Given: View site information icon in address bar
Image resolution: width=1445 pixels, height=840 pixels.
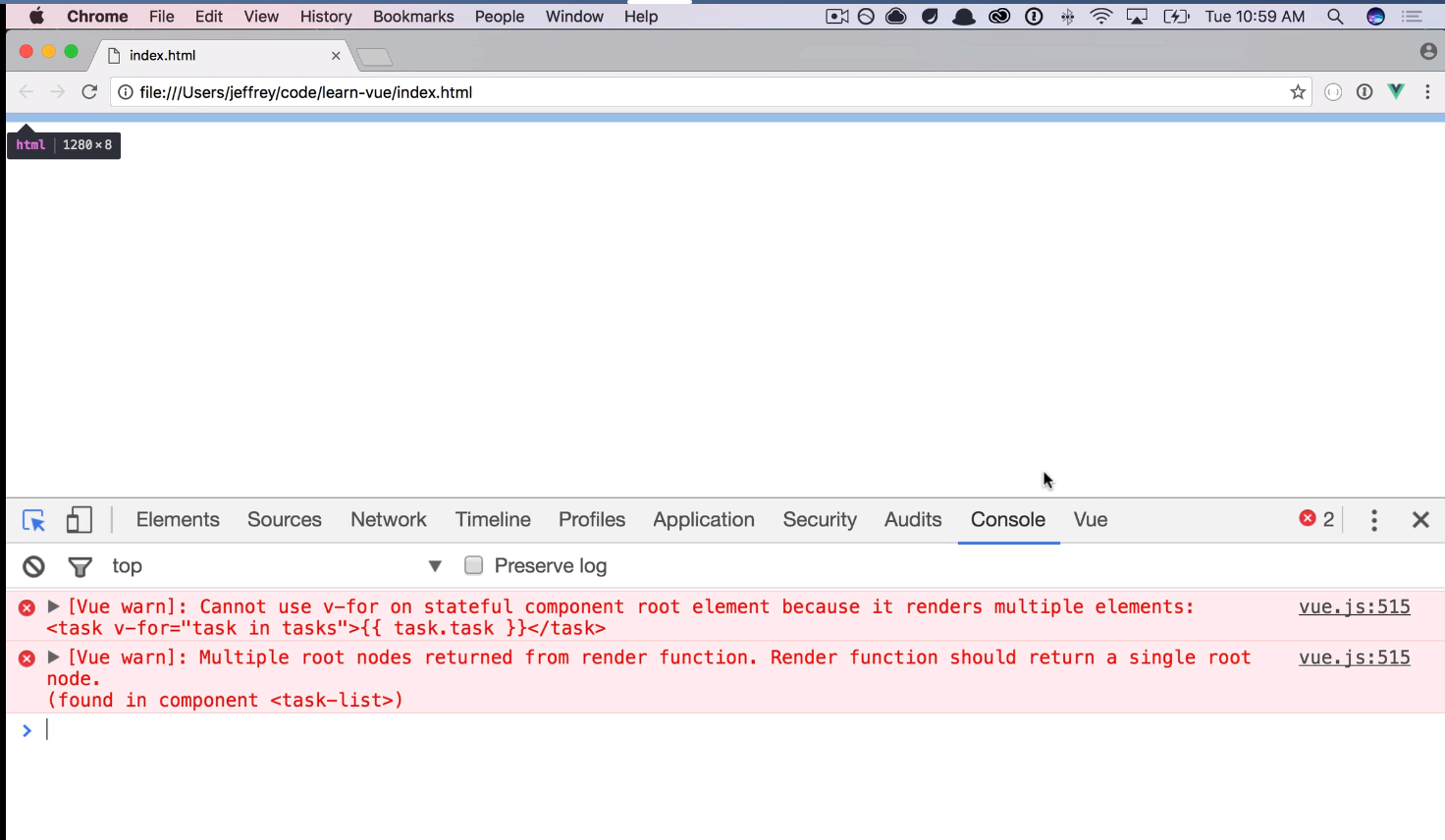Looking at the screenshot, I should point(126,92).
